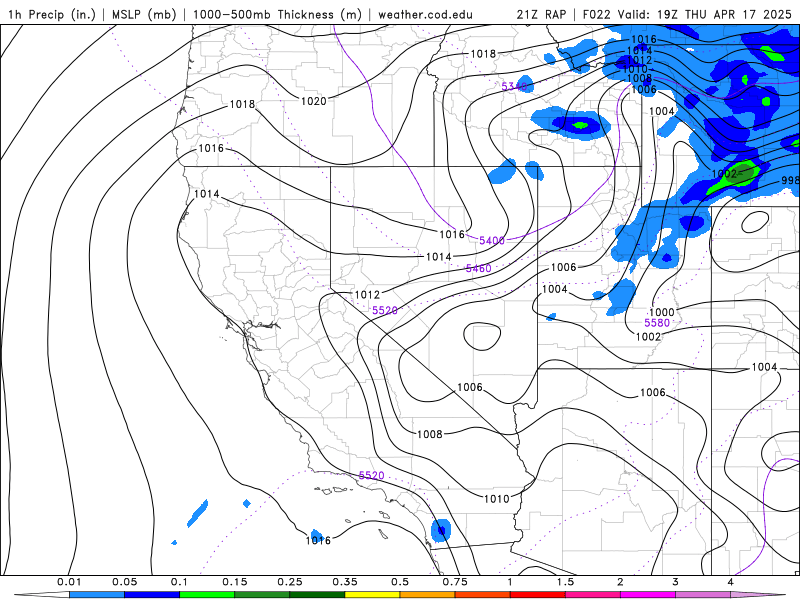The height and width of the screenshot is (600, 800).
Task: Click the orange 0.5–0.75 legend swatch
Action: point(428,595)
